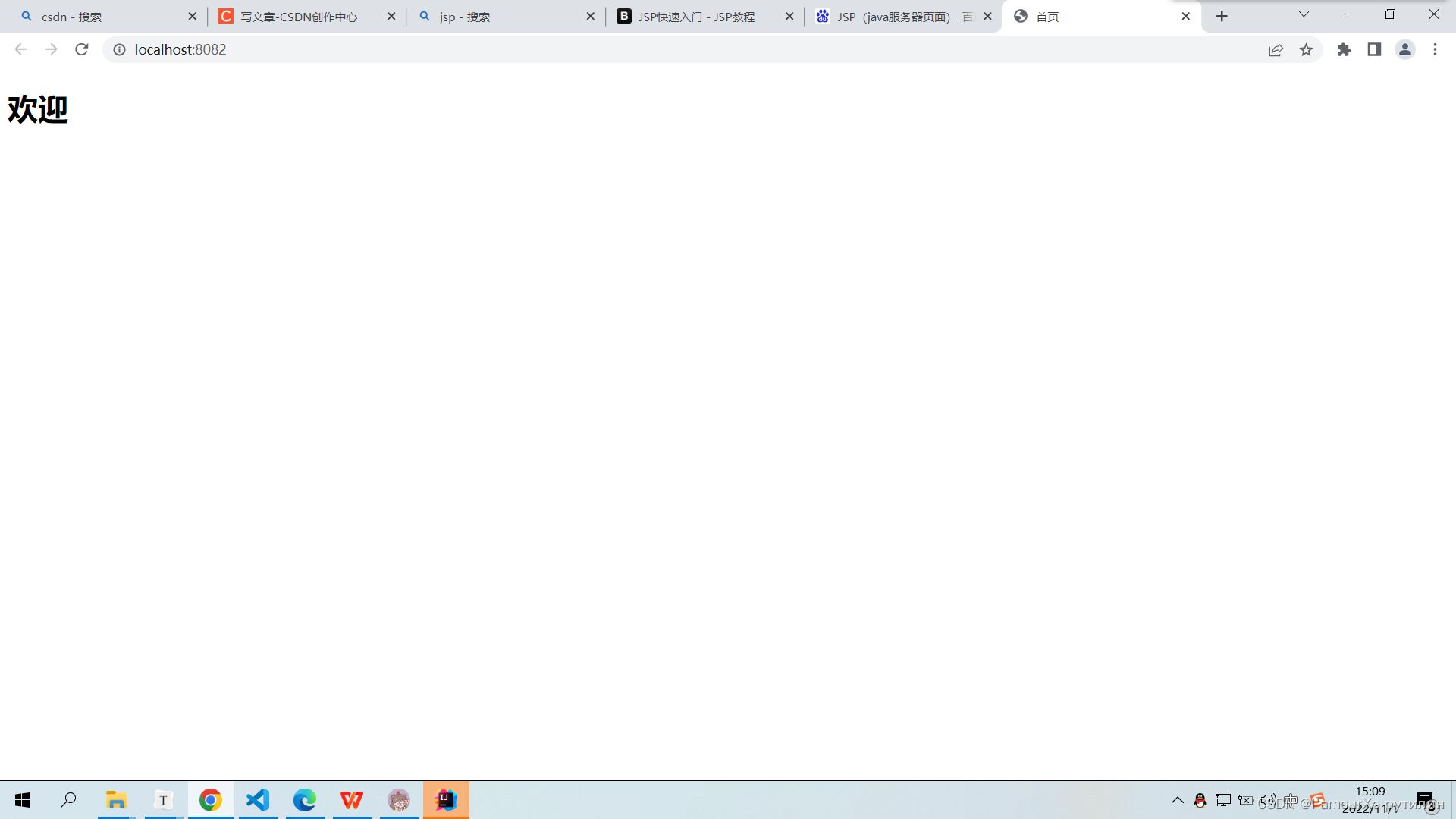The image size is (1456, 819).
Task: Switch to 写文章-CSDN创作中心 tab
Action: pos(298,17)
